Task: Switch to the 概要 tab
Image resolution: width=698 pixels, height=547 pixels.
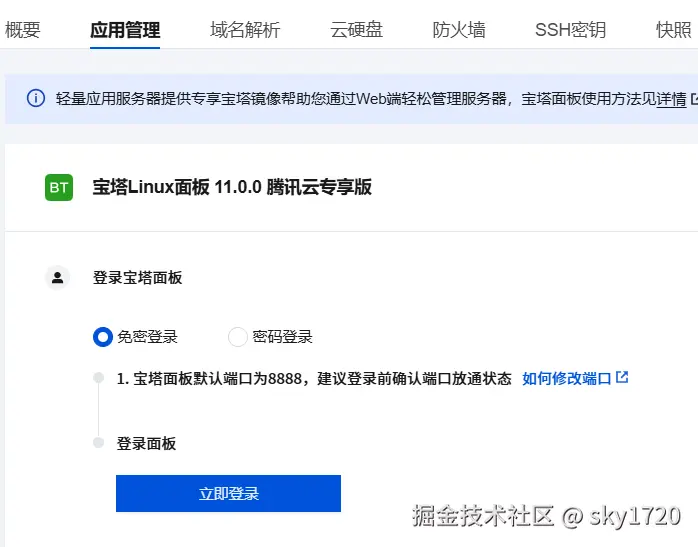Action: point(23,30)
